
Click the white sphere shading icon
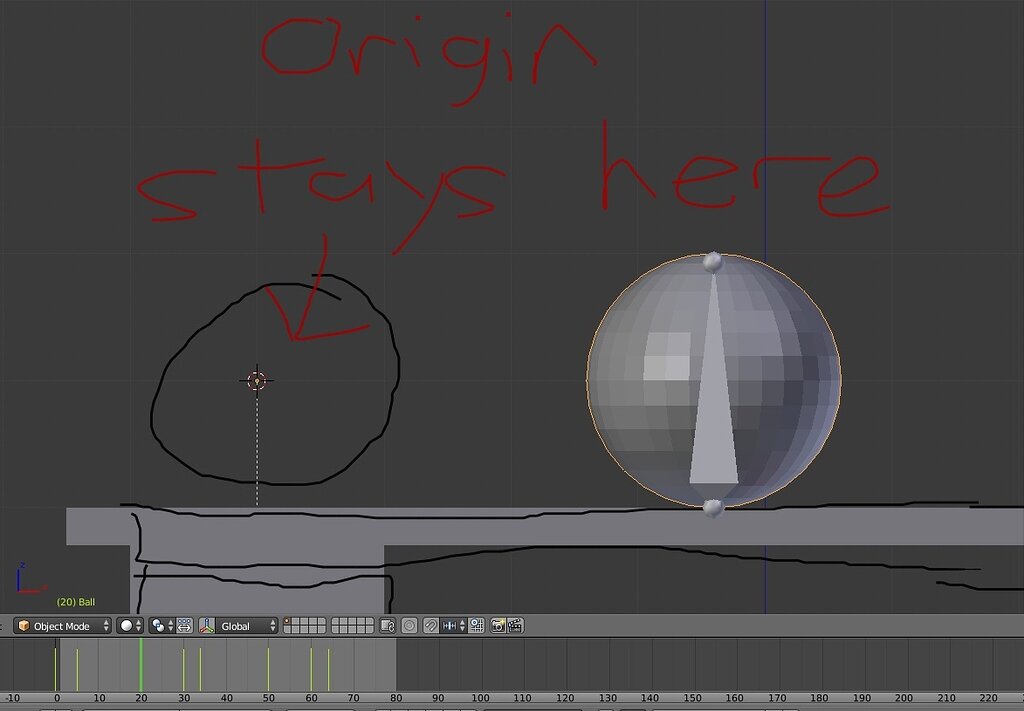[126, 626]
